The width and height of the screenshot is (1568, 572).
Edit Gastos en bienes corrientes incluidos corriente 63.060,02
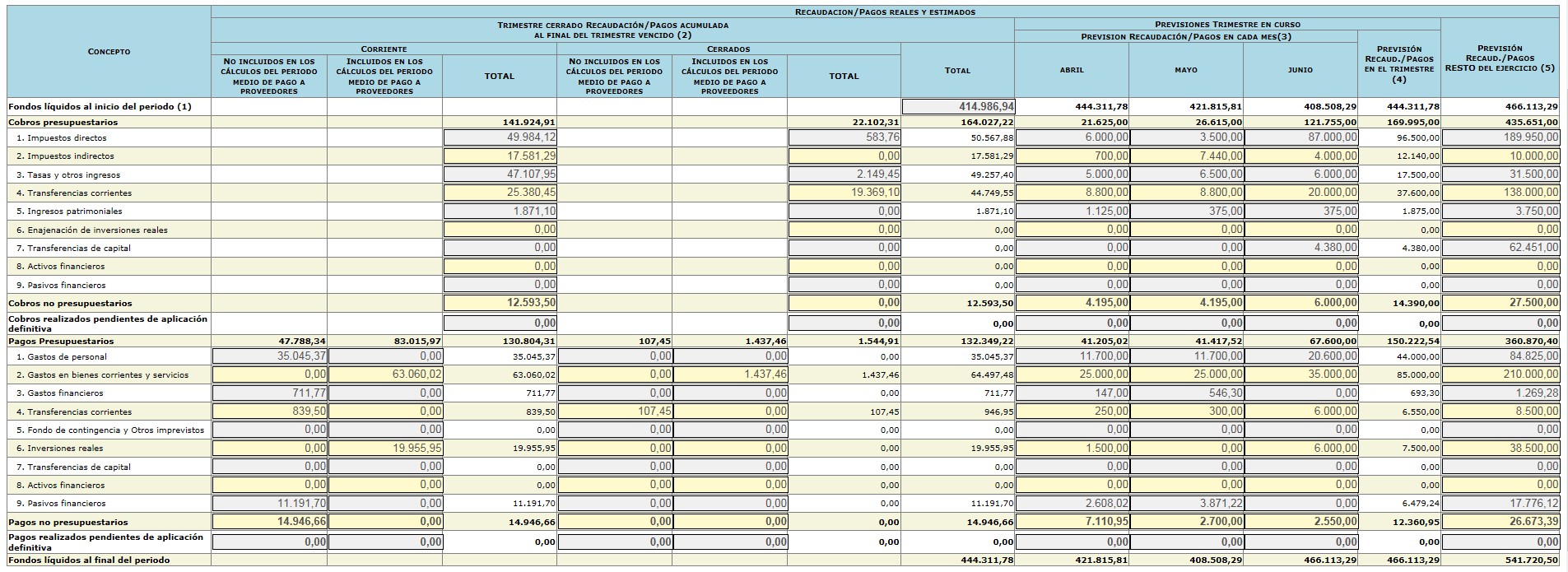pyautogui.click(x=385, y=374)
